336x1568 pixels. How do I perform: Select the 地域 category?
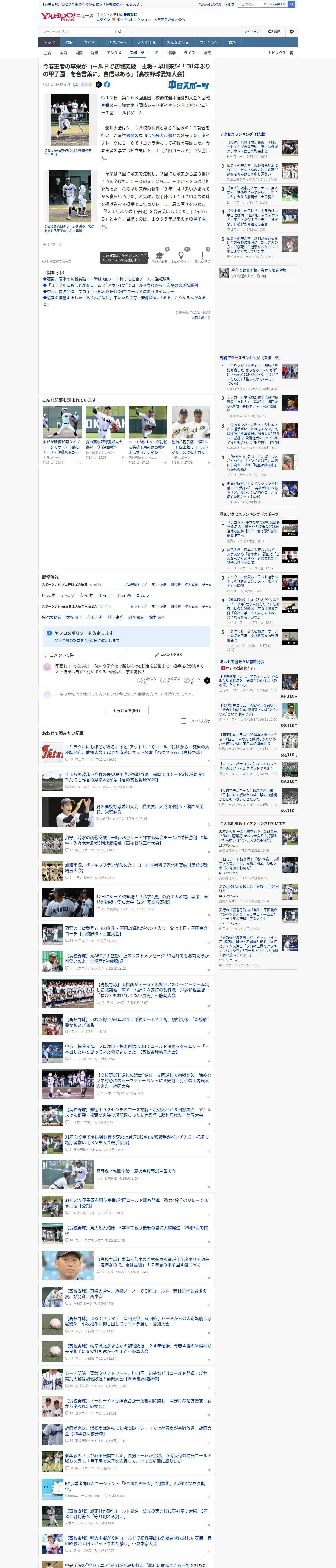(207, 53)
